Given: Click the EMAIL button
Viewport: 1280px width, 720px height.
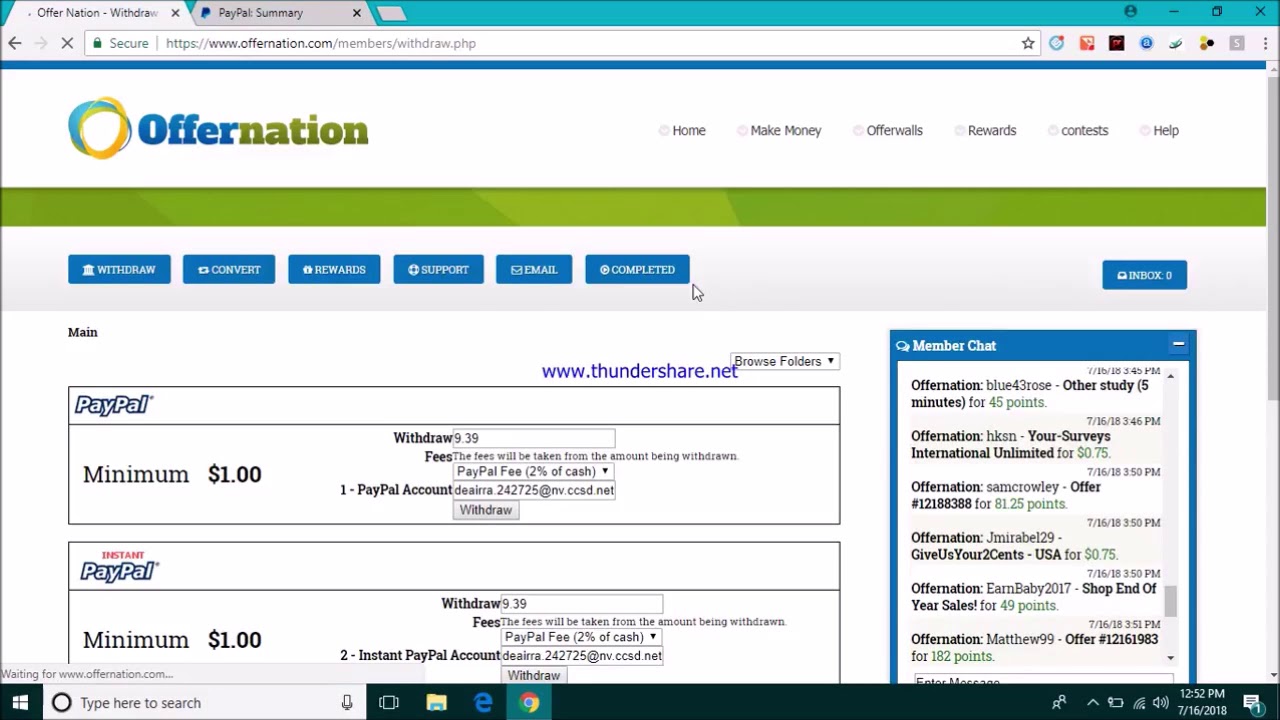Looking at the screenshot, I should [534, 270].
